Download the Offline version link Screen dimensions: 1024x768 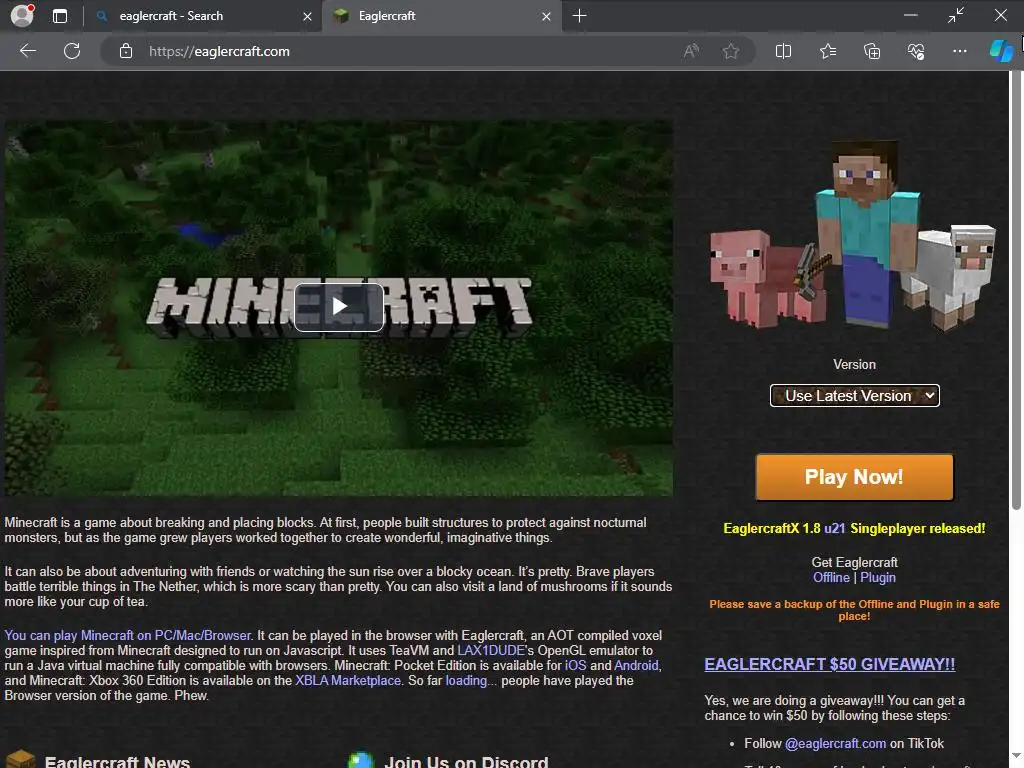(x=831, y=577)
